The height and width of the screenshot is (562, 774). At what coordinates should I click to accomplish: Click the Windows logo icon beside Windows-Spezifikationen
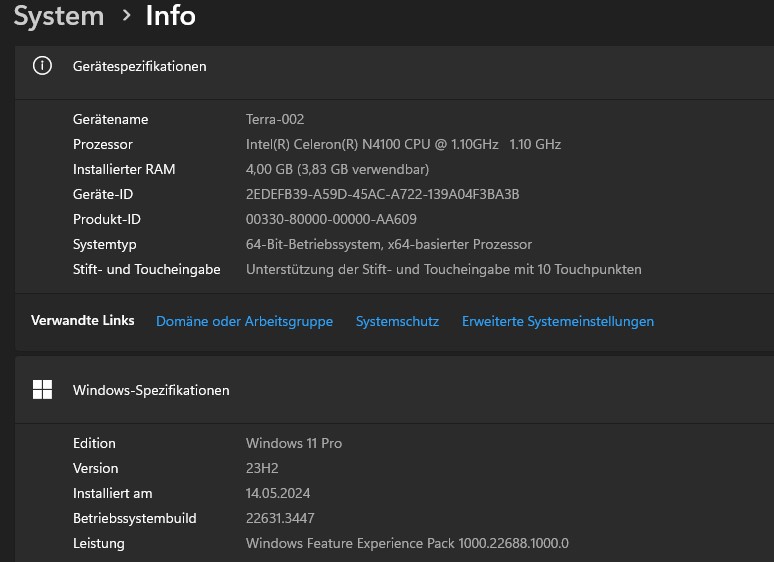42,390
